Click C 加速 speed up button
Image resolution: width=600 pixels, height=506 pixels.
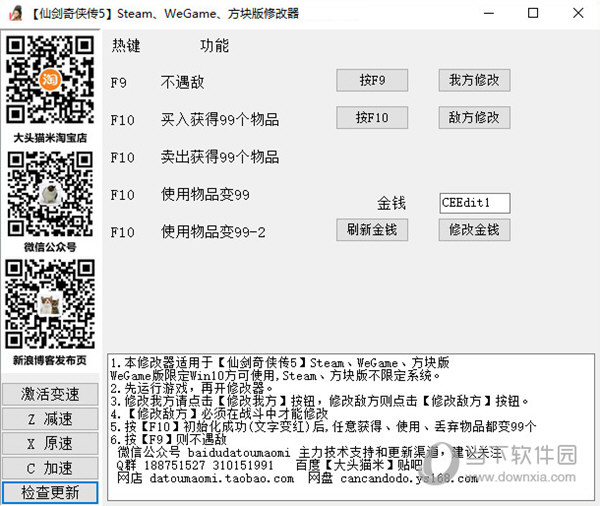(50, 468)
